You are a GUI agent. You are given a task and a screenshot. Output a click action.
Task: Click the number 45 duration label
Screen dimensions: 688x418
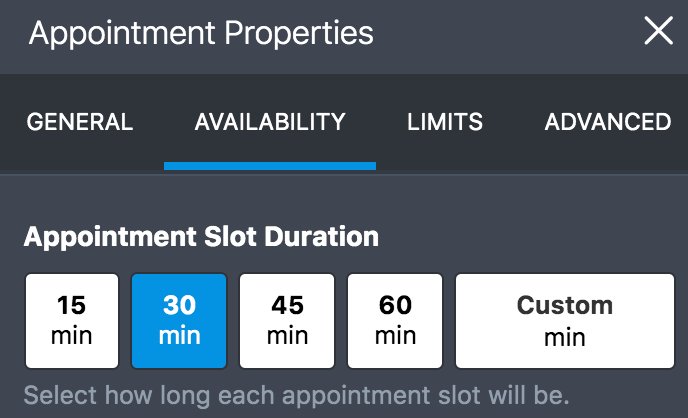(289, 305)
